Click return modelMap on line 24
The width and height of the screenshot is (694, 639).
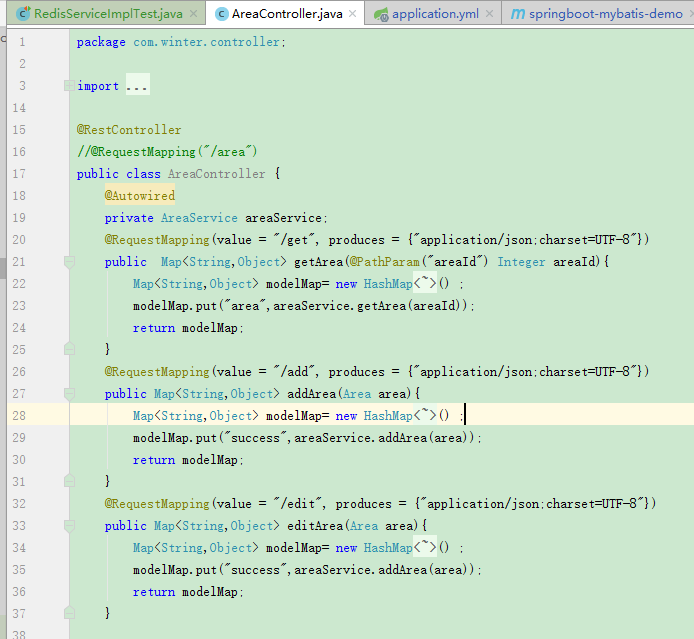188,328
